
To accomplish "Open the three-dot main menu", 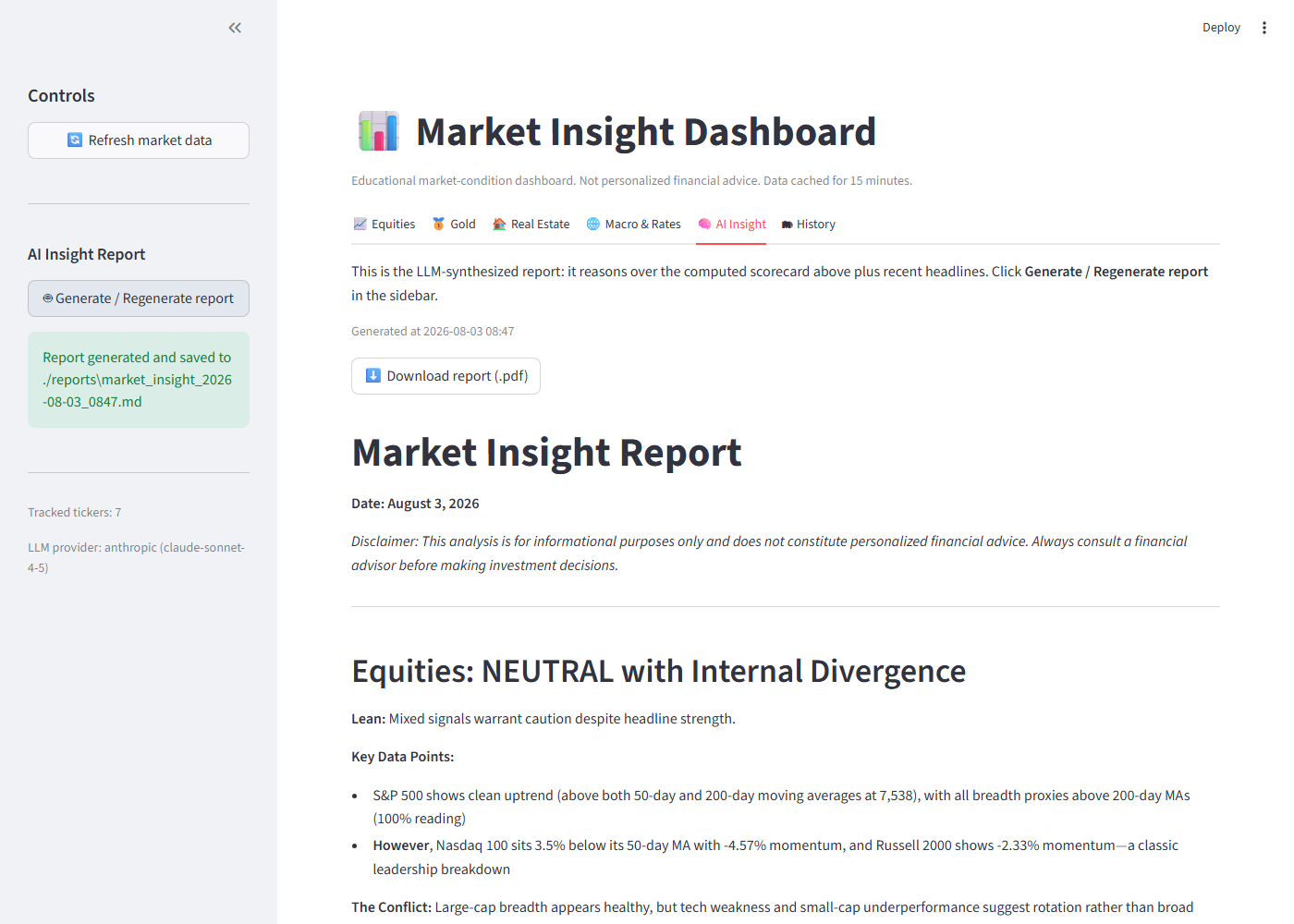I will pyautogui.click(x=1263, y=28).
